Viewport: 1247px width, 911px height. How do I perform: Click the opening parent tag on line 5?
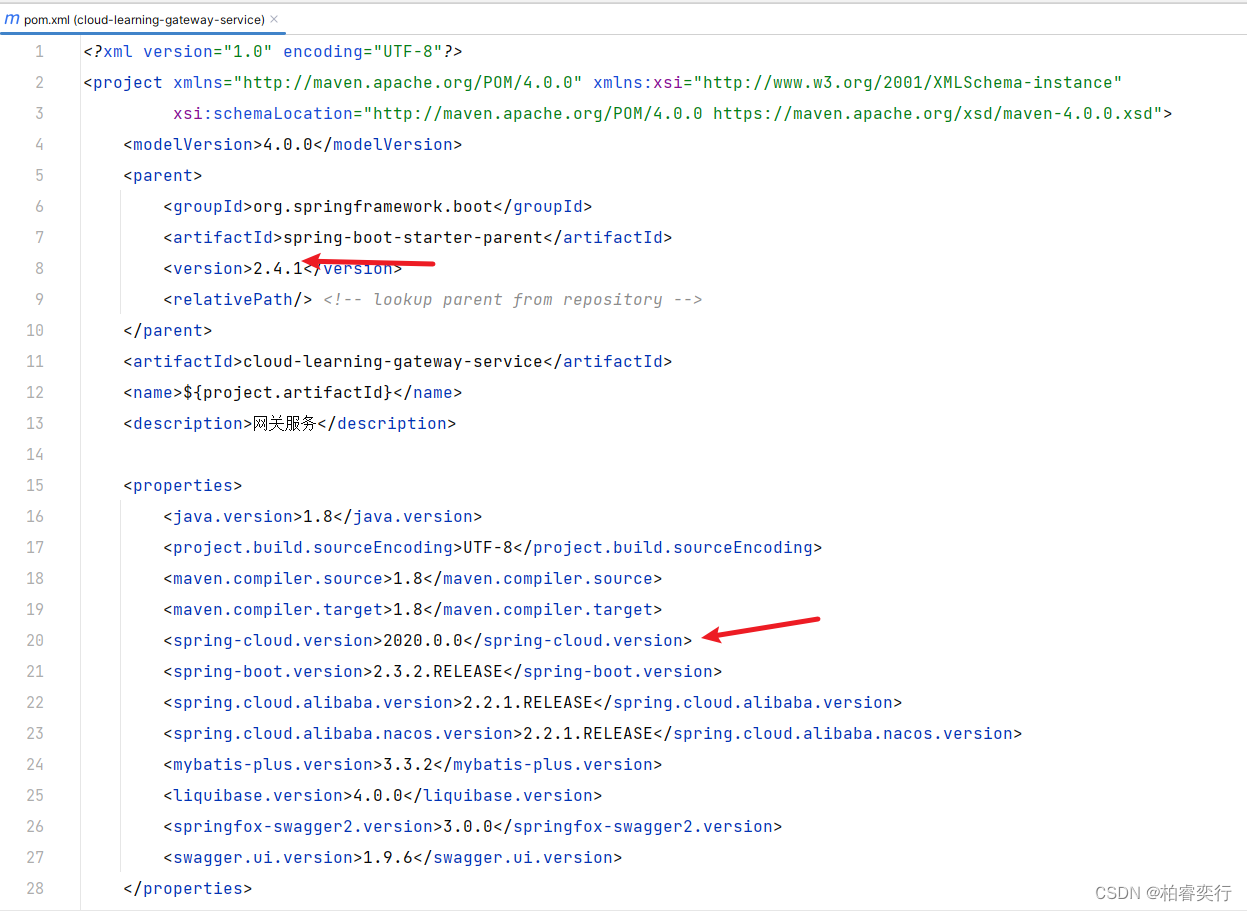[x=163, y=175]
